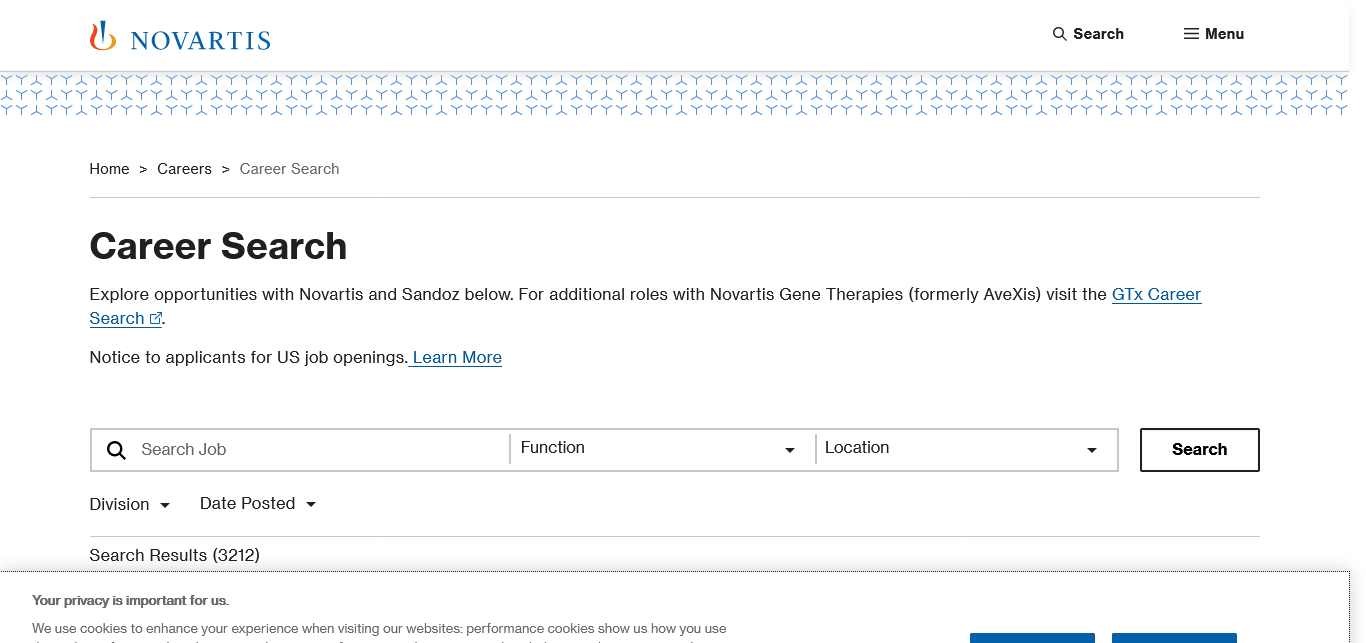Select the Careers breadcrumb link
The width and height of the screenshot is (1366, 643).
pos(184,169)
